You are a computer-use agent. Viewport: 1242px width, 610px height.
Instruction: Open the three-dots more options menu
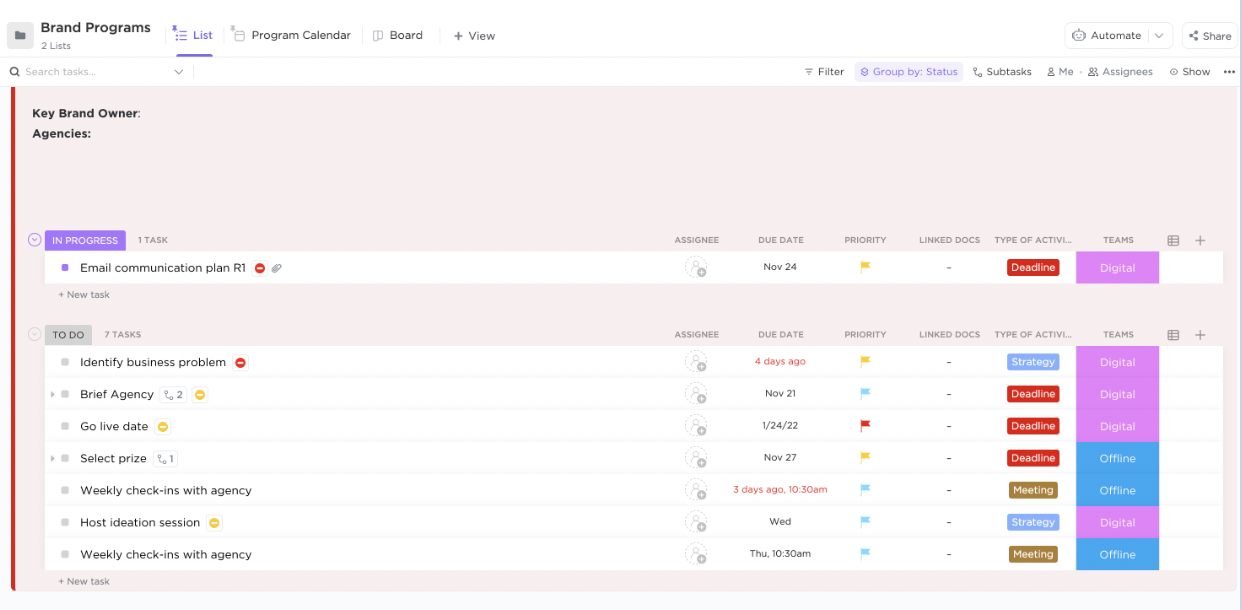[1228, 72]
